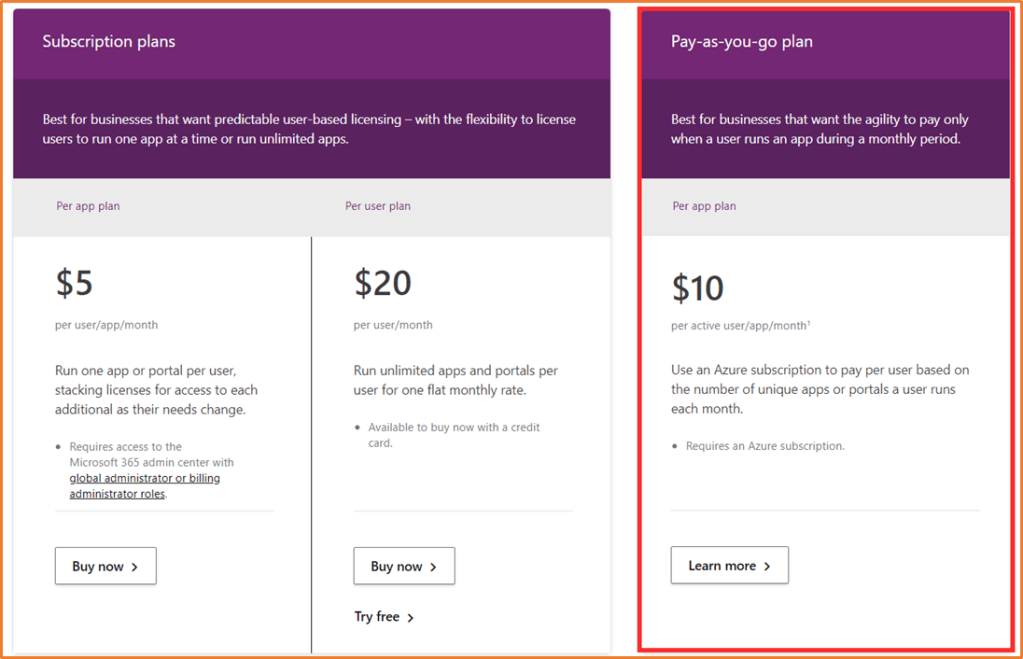Click the bullet beside Requires access to Microsoft 365
Screen dimensions: 1023x659
tap(57, 447)
